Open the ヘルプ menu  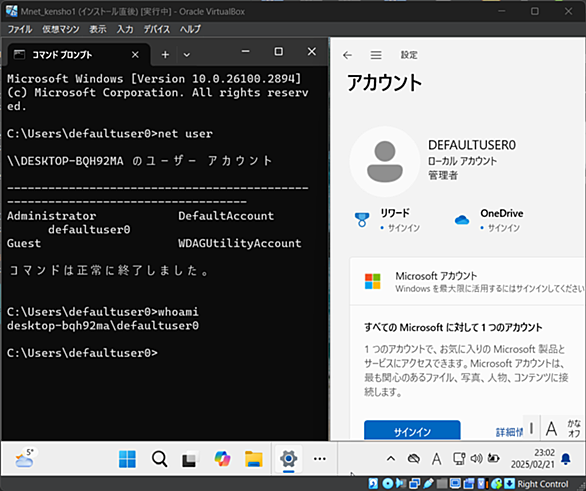(190, 29)
